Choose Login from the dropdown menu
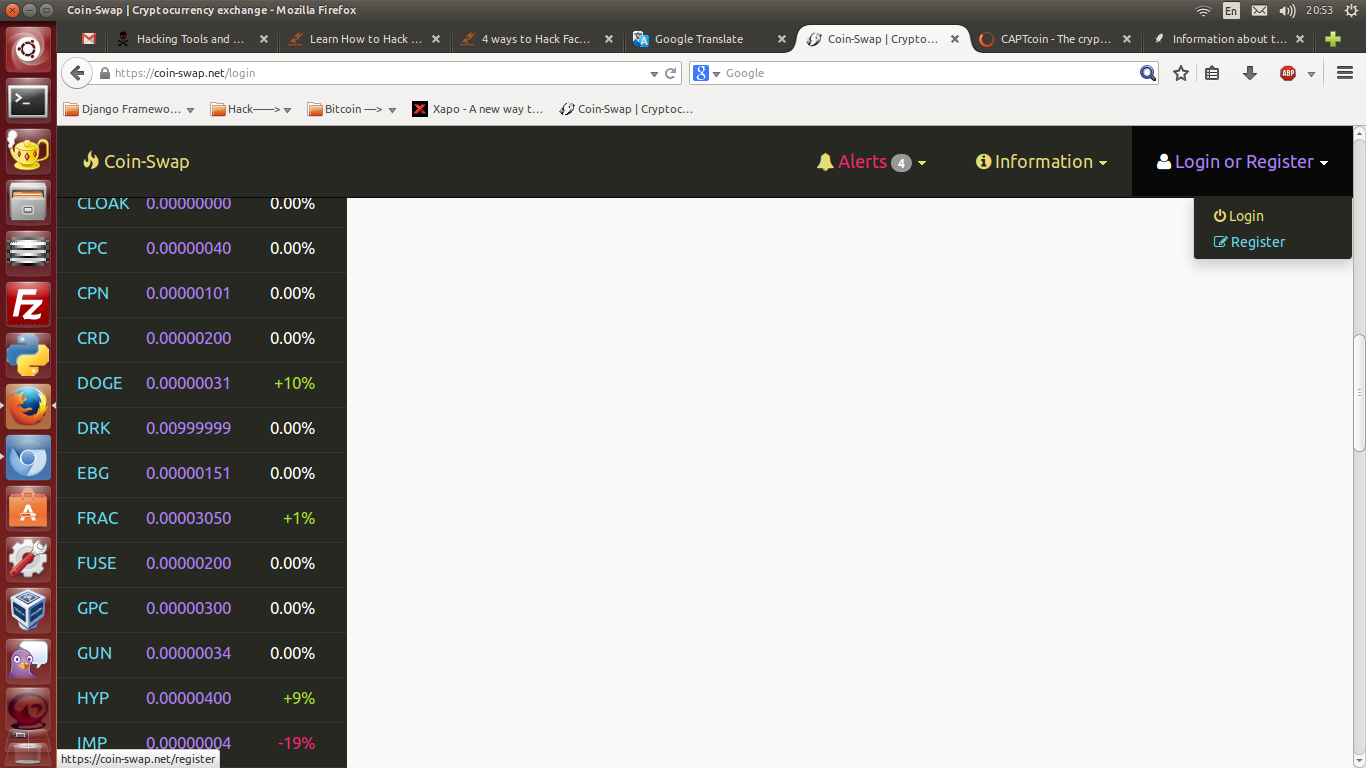Screen dimensions: 1366x768 pos(1239,216)
